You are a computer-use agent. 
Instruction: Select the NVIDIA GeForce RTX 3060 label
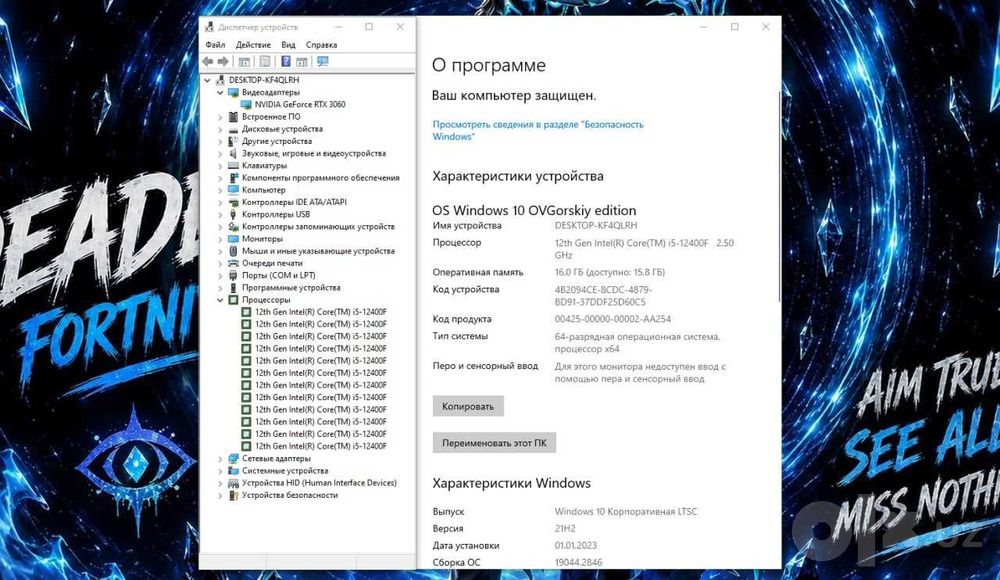point(300,104)
